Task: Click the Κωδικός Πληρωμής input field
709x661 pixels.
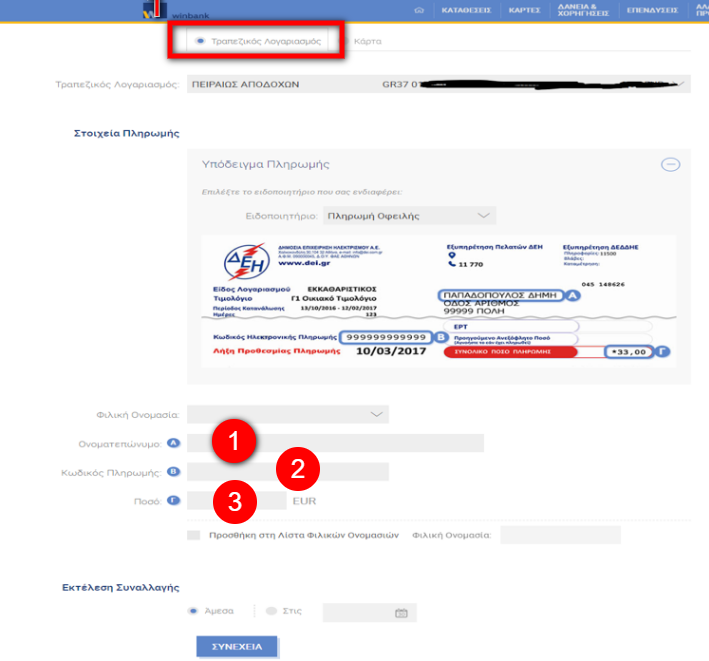Action: tap(288, 472)
